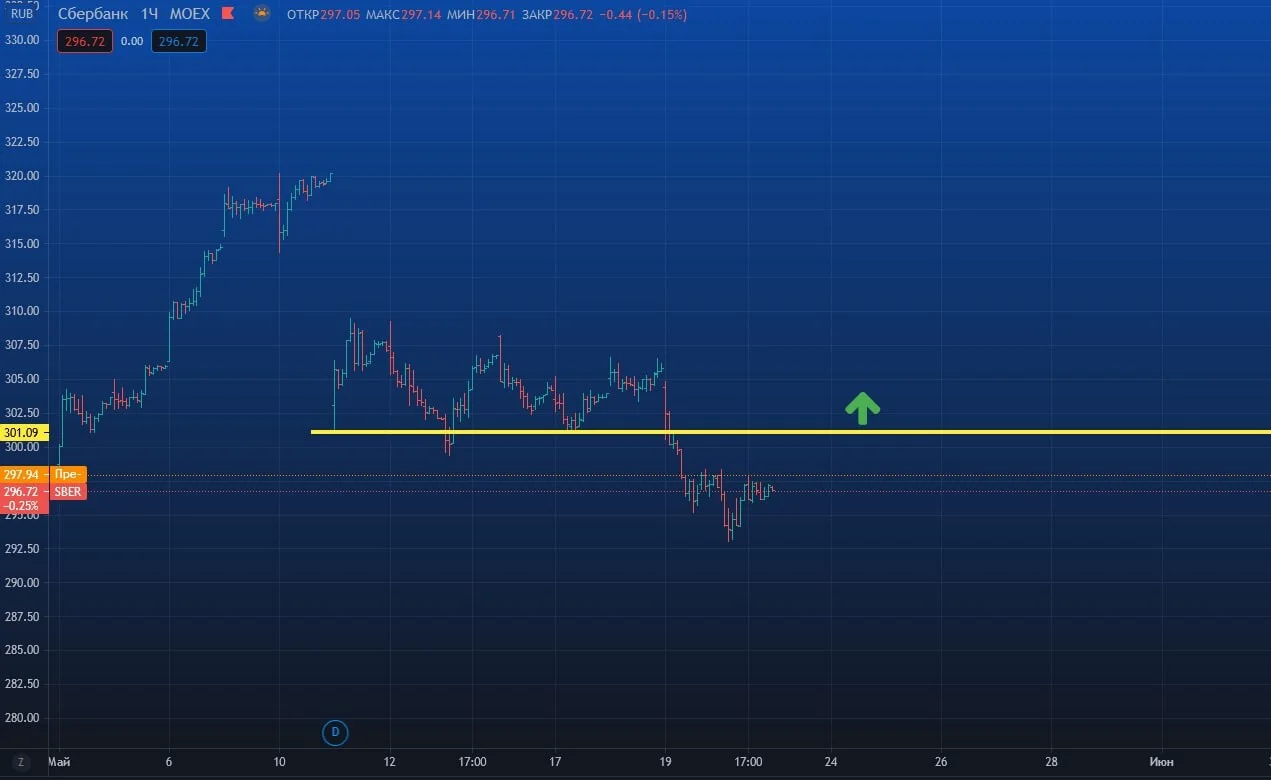This screenshot has height=780, width=1271.
Task: Click the dividend D marker on timeline
Action: click(335, 732)
